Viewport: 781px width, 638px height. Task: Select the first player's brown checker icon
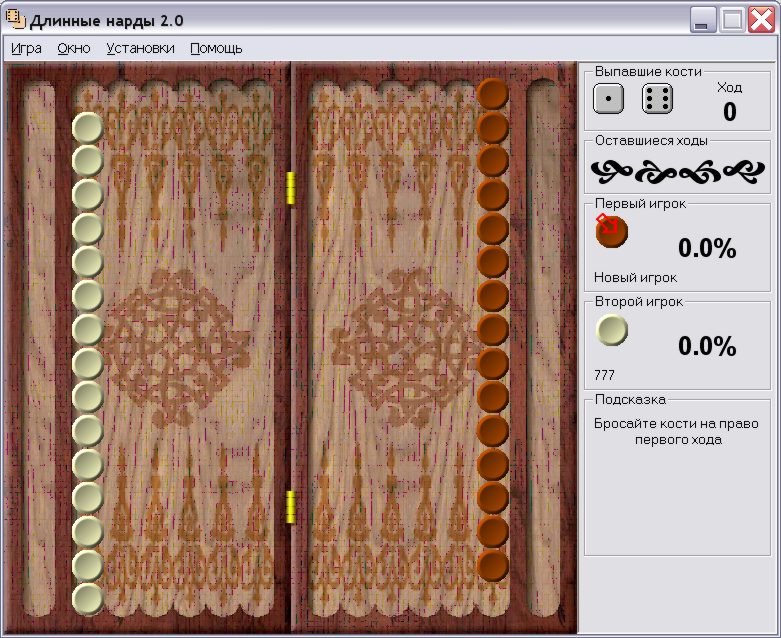click(612, 231)
